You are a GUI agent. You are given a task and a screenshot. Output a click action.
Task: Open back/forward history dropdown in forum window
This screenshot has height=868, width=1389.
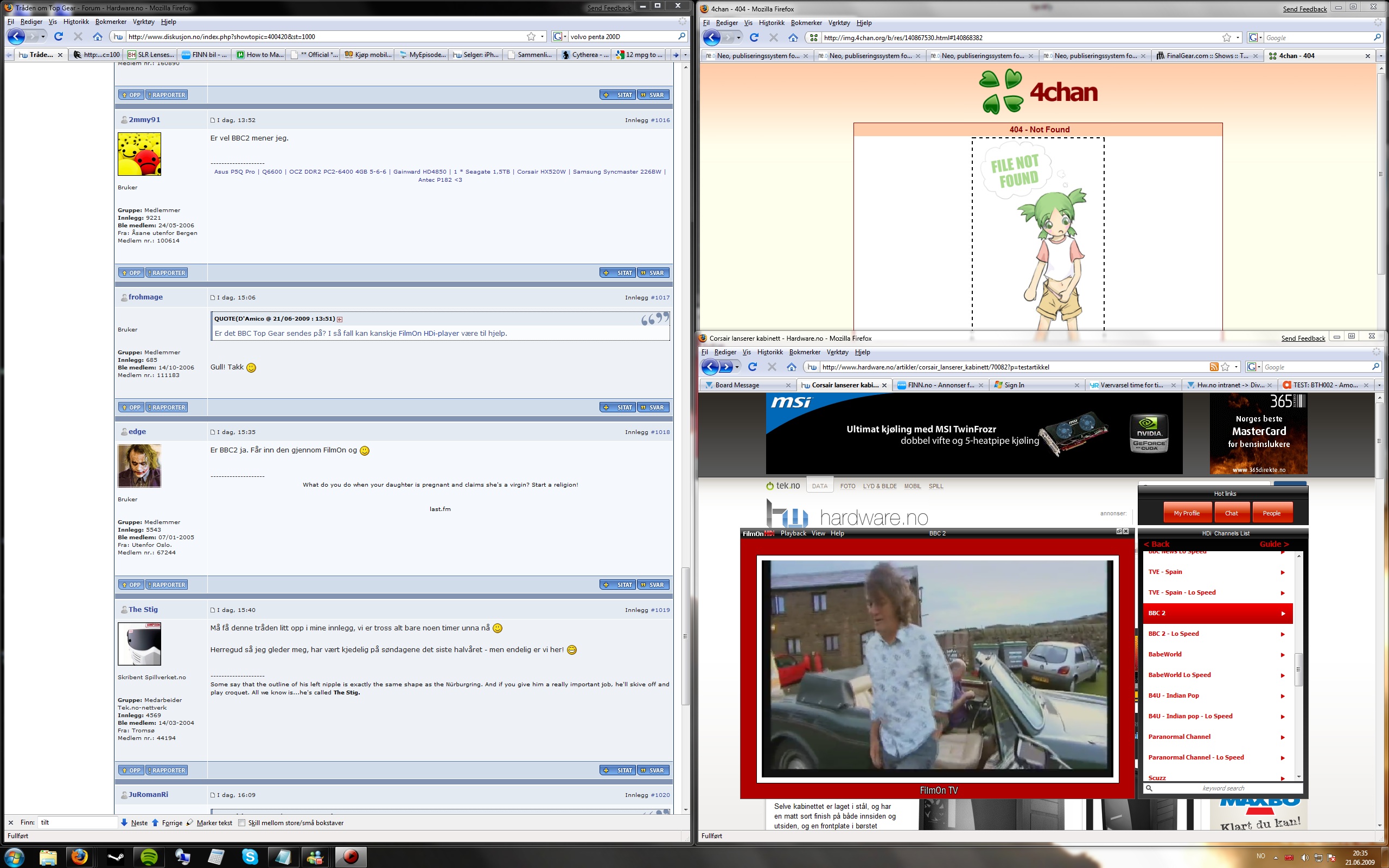click(x=43, y=37)
